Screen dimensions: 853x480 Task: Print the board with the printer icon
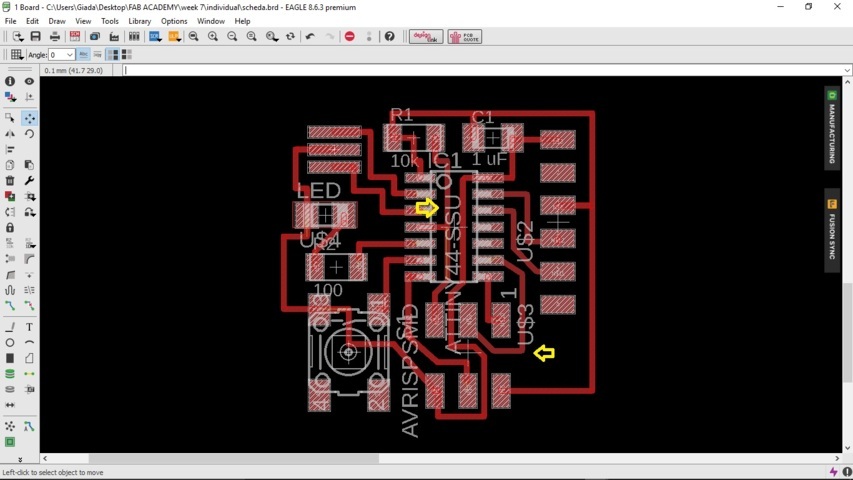pyautogui.click(x=54, y=36)
